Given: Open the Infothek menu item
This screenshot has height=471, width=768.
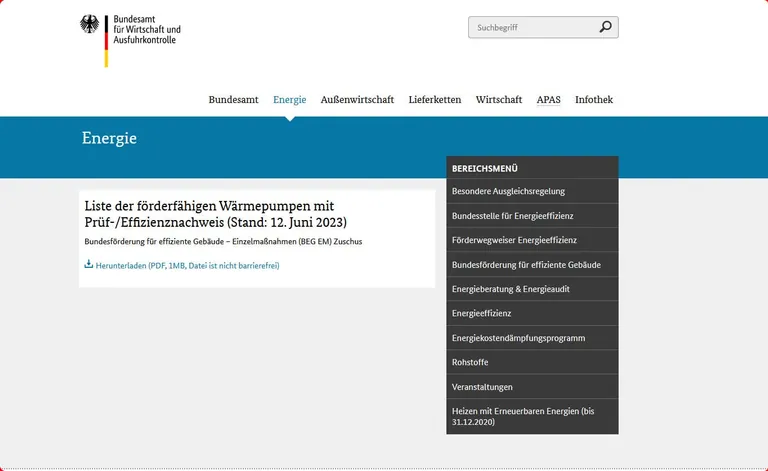Looking at the screenshot, I should click(593, 100).
